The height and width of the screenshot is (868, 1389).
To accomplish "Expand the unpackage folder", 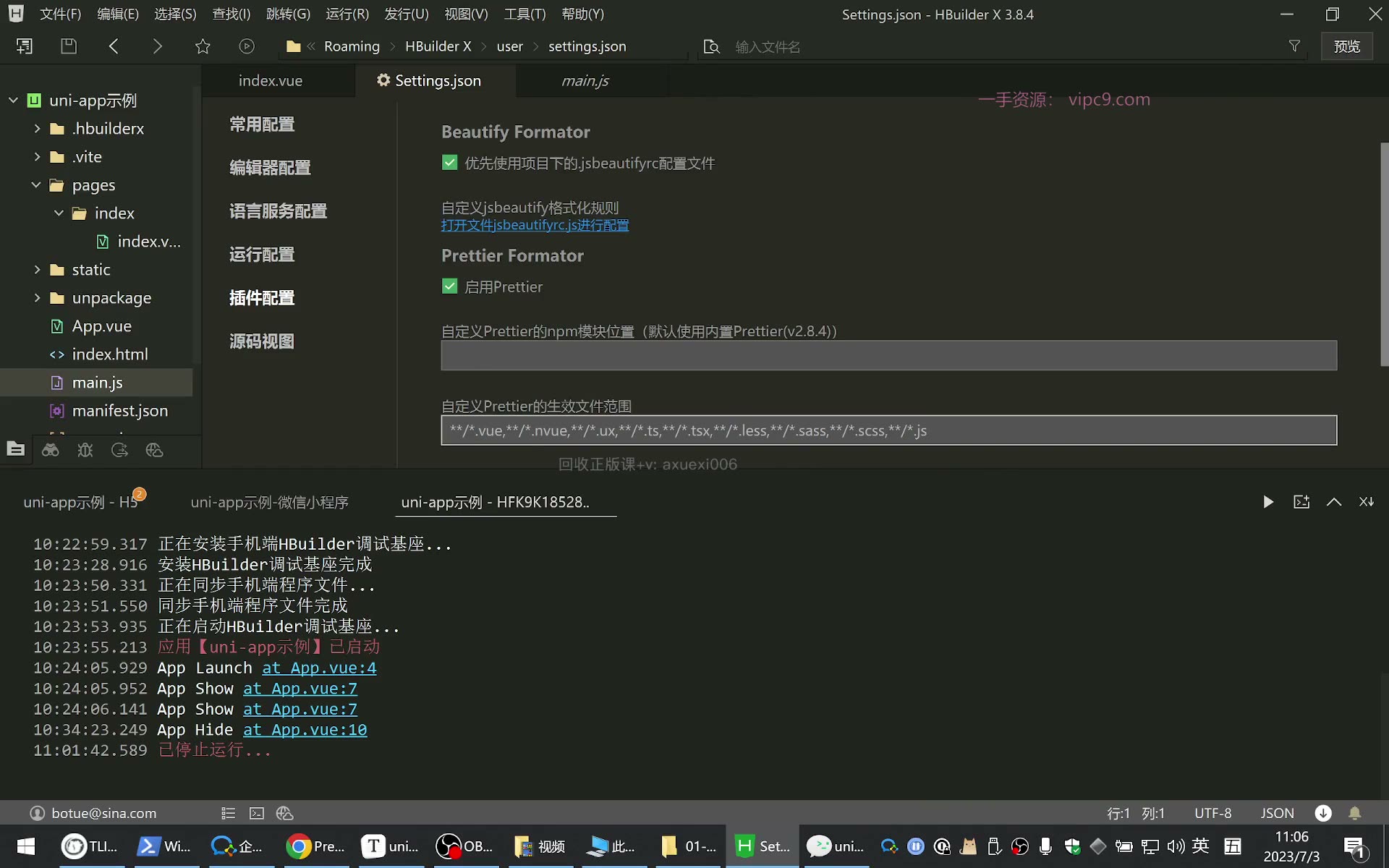I will coord(37,297).
